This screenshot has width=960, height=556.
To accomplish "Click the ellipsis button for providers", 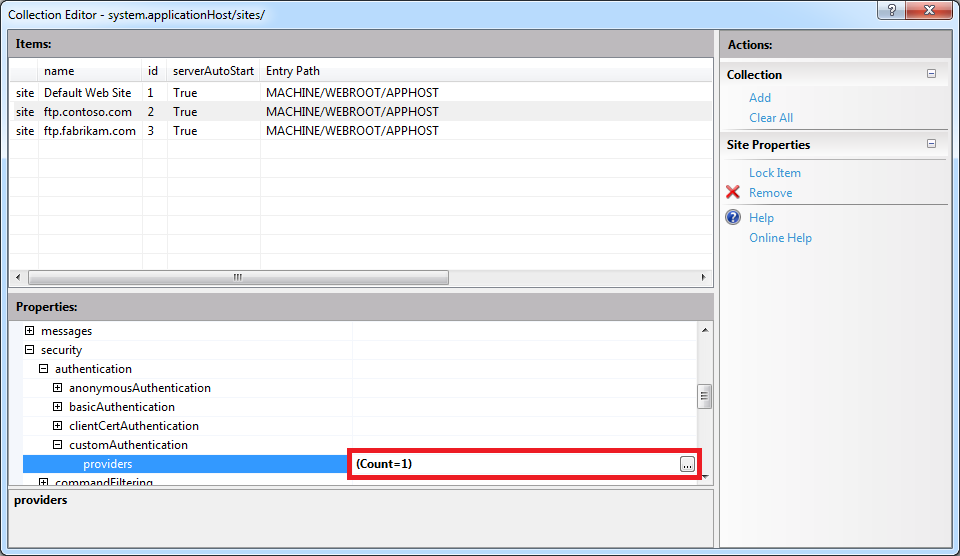I will 686,464.
